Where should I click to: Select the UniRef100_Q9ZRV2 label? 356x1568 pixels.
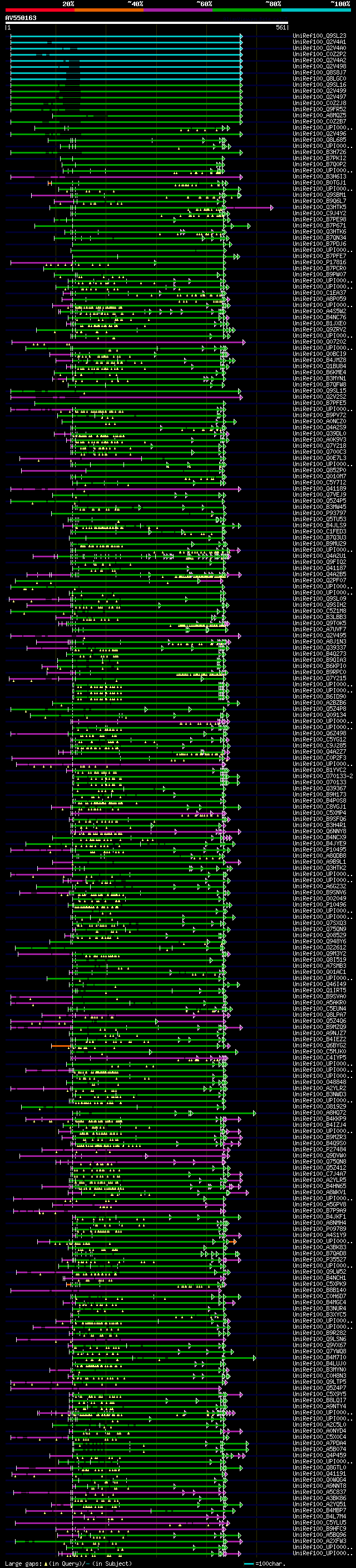point(319,329)
